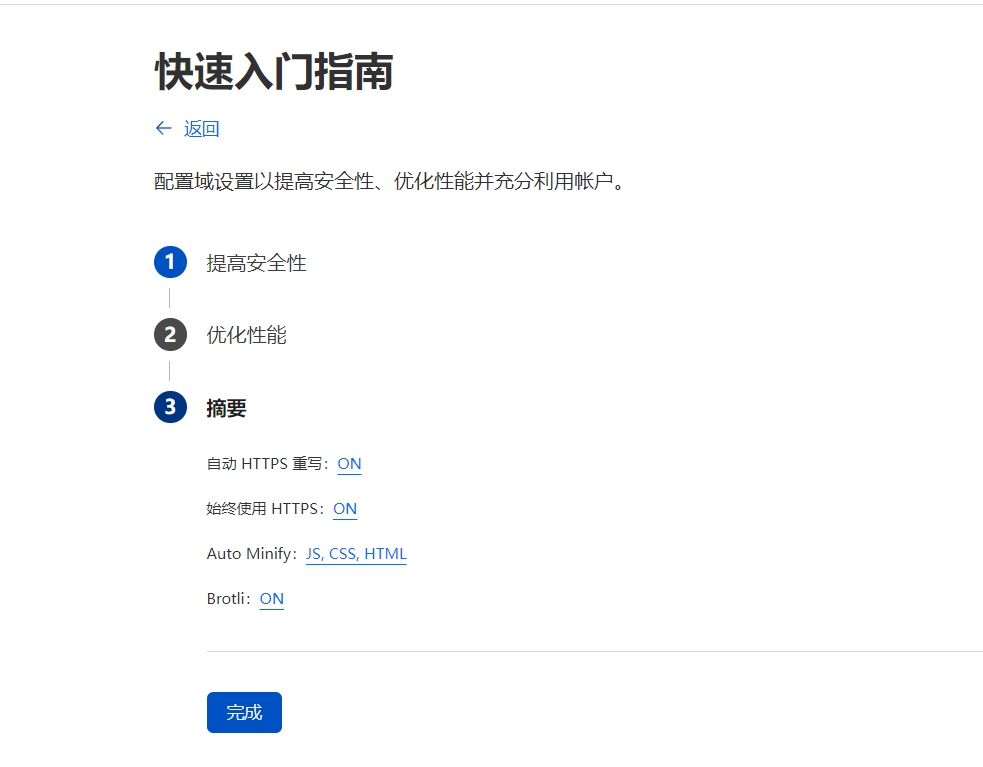Open Auto Minify JS, CSS, HTML setting
This screenshot has height=767, width=983.
tap(356, 554)
